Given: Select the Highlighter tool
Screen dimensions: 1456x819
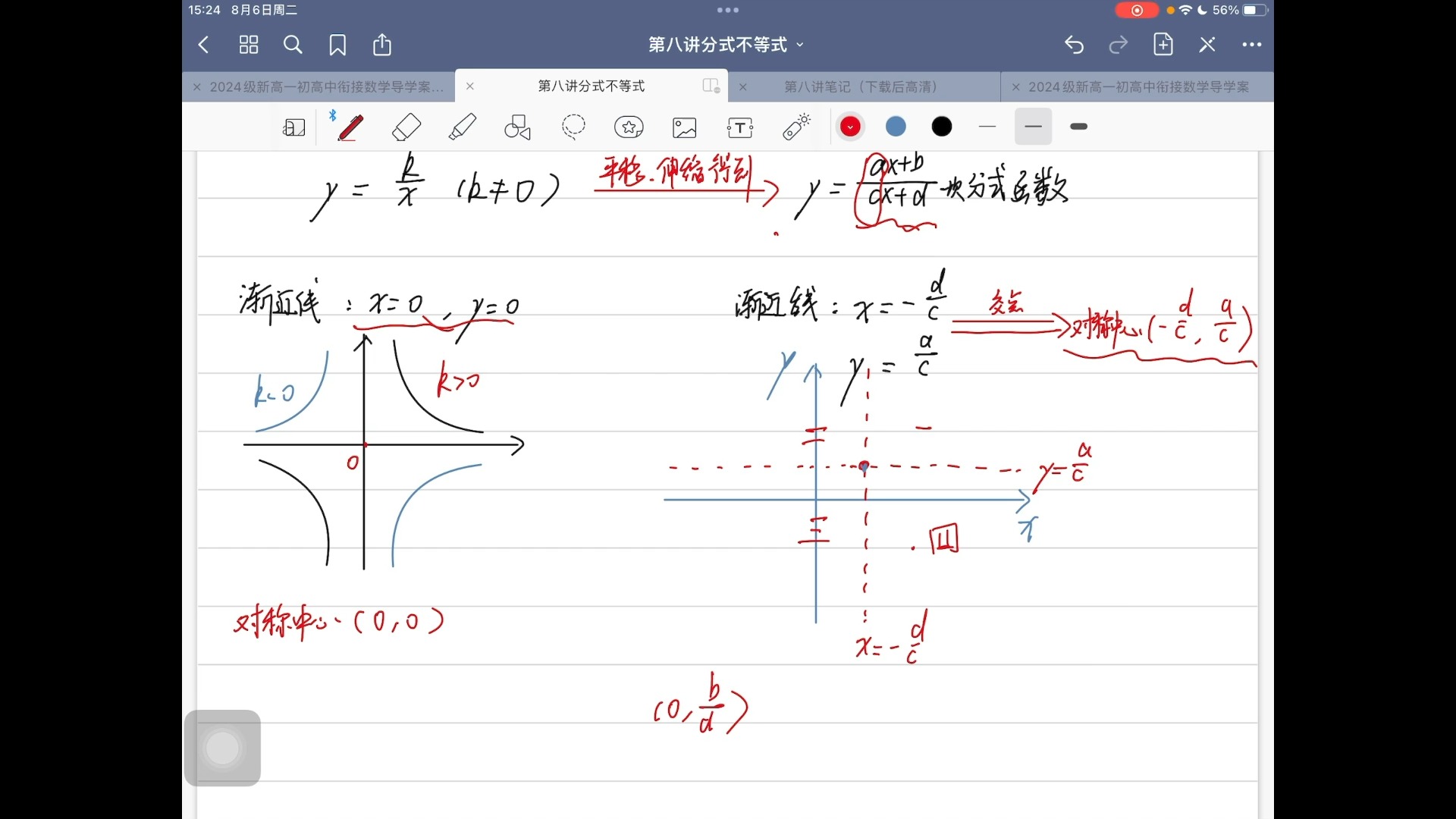Looking at the screenshot, I should 462,127.
